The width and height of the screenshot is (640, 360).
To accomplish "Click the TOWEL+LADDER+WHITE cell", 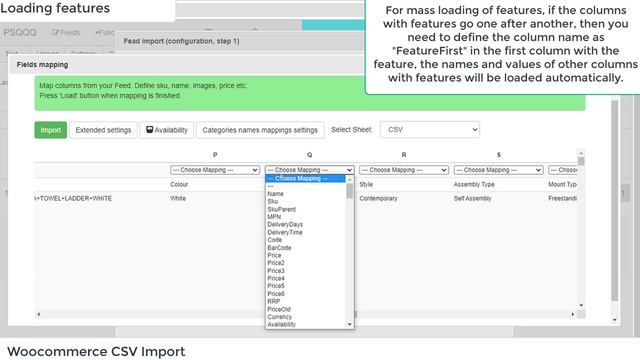I will (73, 198).
